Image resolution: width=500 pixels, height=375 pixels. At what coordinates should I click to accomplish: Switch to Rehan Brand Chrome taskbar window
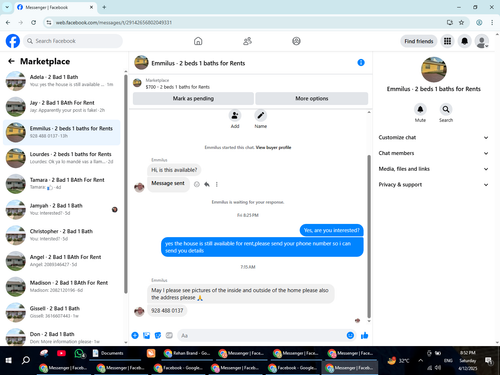[187, 353]
